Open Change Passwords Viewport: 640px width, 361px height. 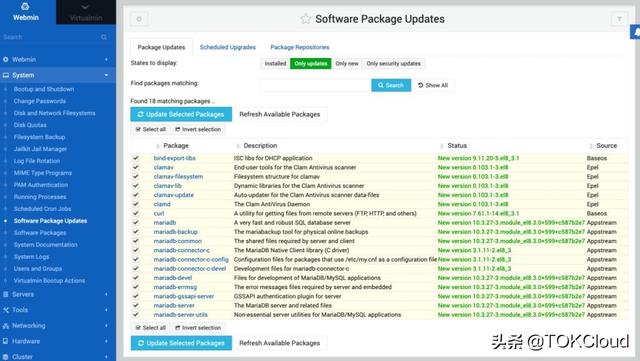40,101
